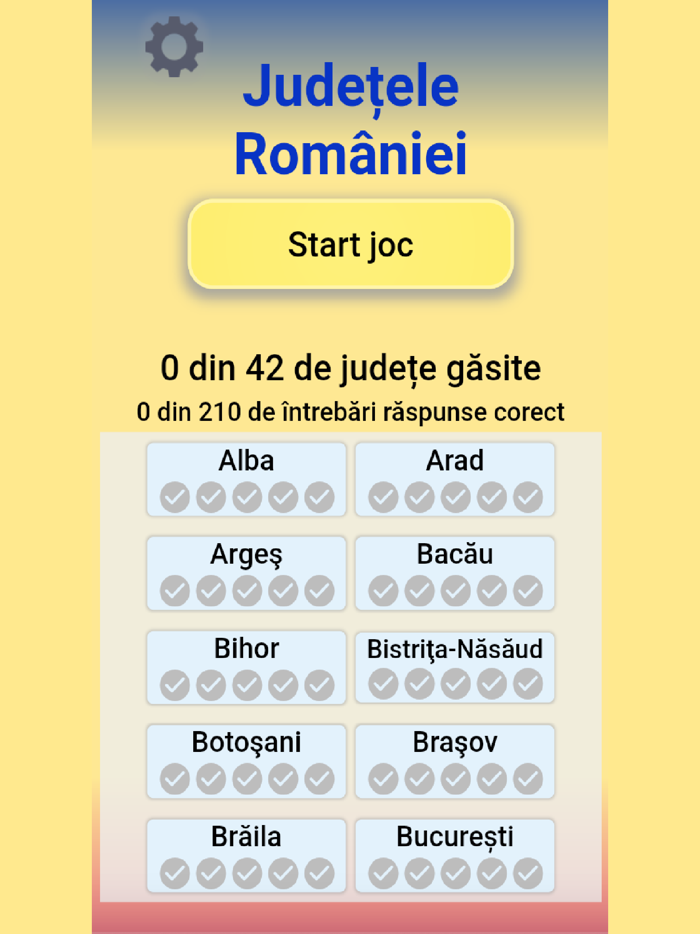This screenshot has width=700, height=934.
Task: Select the Bacău county card
Action: (x=454, y=572)
